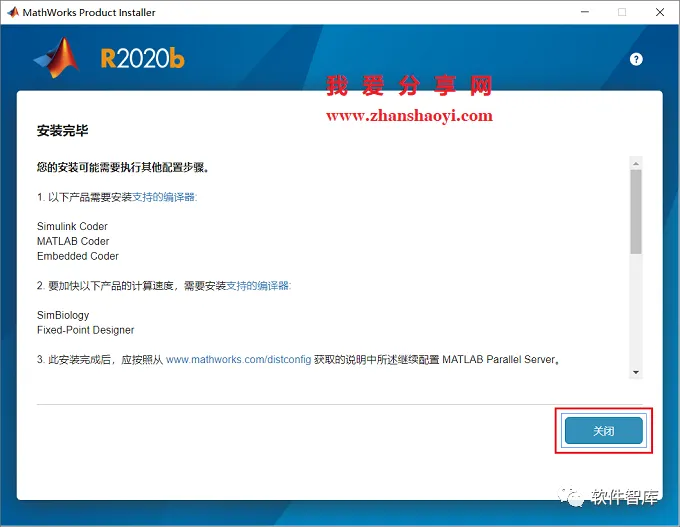Select the text Simulink Coder
The image size is (680, 527).
coord(72,226)
